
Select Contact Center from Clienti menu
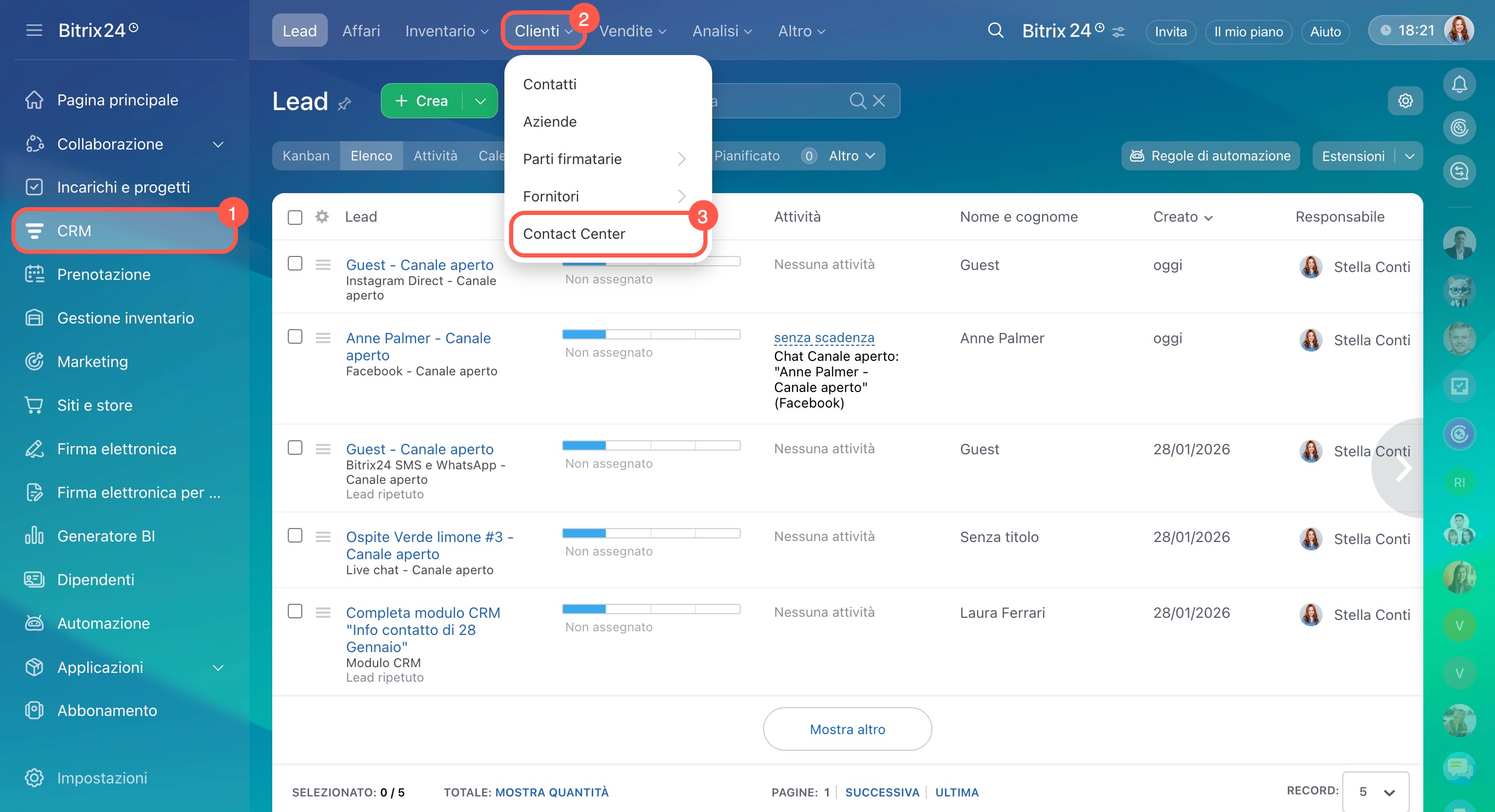click(573, 234)
